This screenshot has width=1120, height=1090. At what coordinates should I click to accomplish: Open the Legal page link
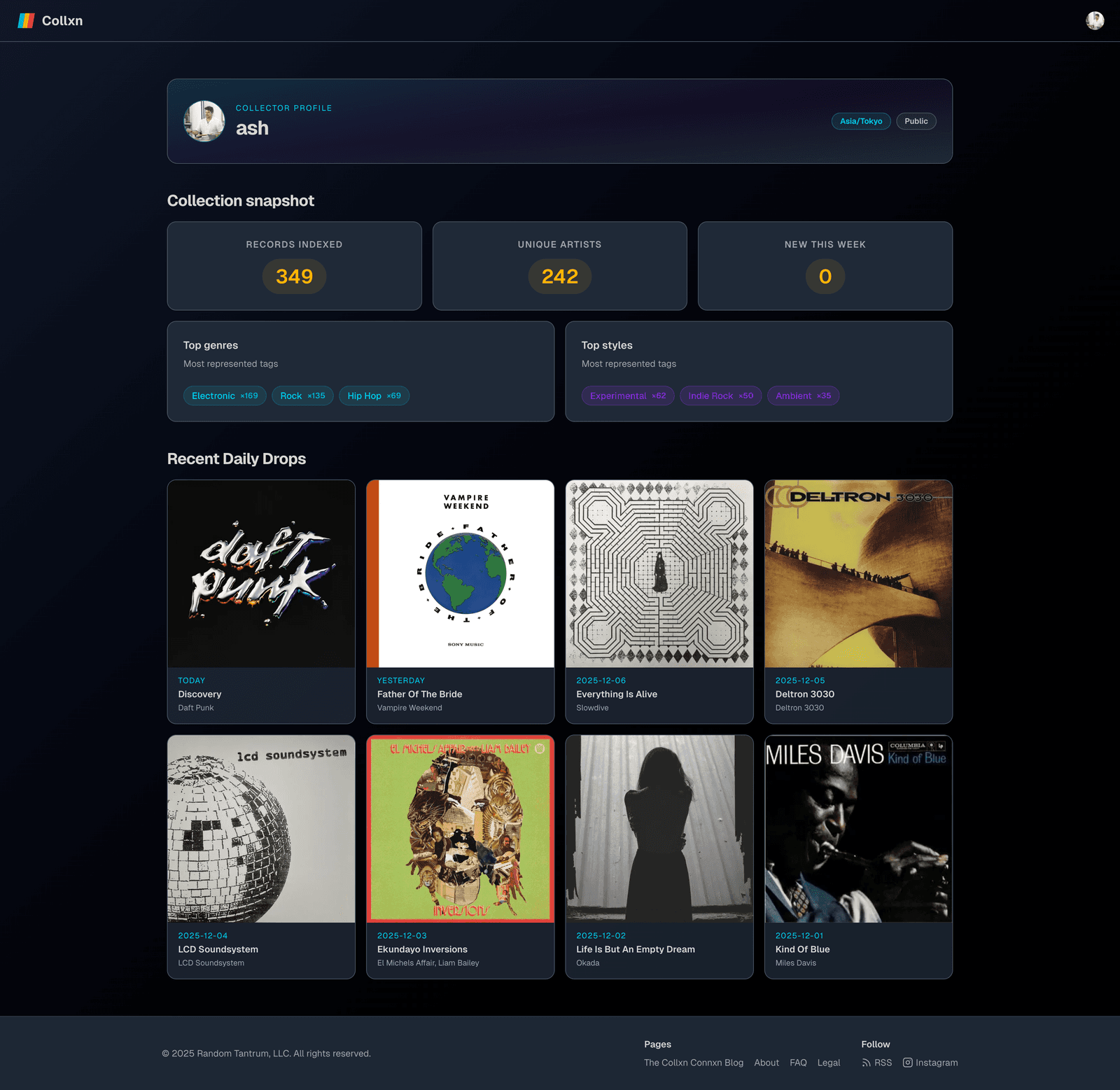coord(829,1062)
